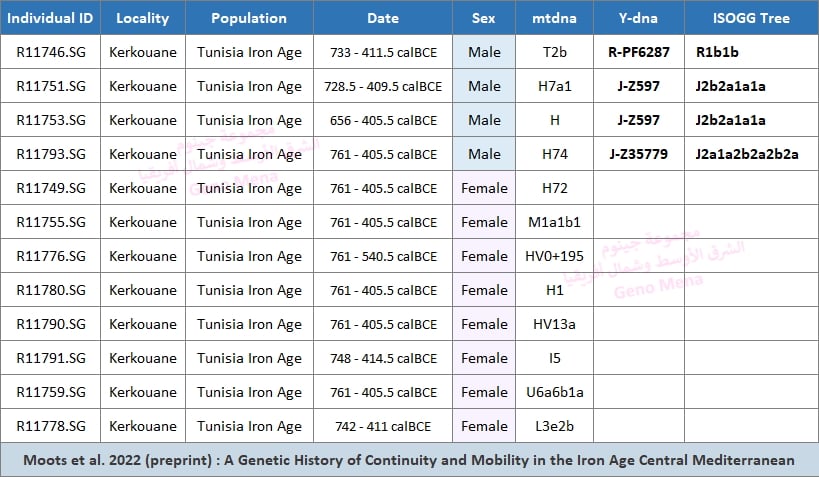Select individual ID R11778.SG
819x477 pixels.
point(51,426)
